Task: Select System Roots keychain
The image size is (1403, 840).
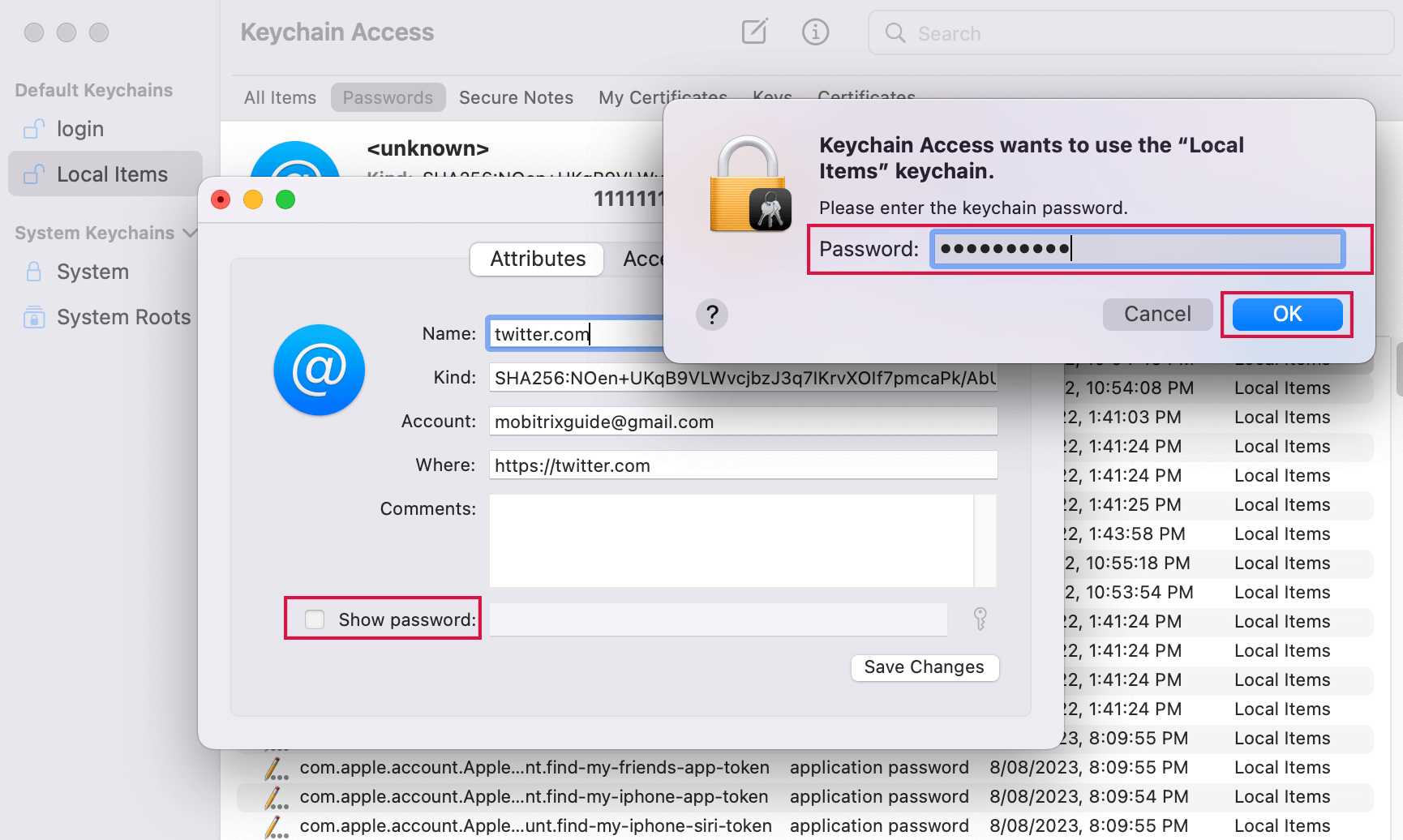Action: tap(105, 317)
